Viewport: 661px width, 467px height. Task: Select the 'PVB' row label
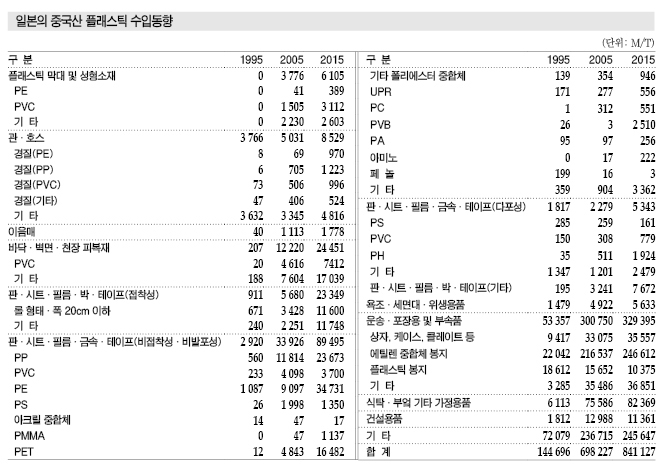click(380, 123)
